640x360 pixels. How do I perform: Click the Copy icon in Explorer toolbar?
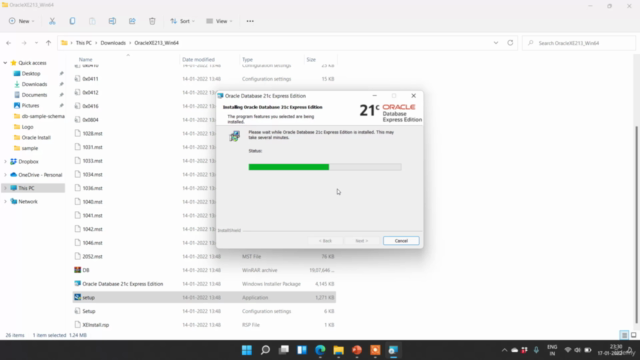point(72,21)
